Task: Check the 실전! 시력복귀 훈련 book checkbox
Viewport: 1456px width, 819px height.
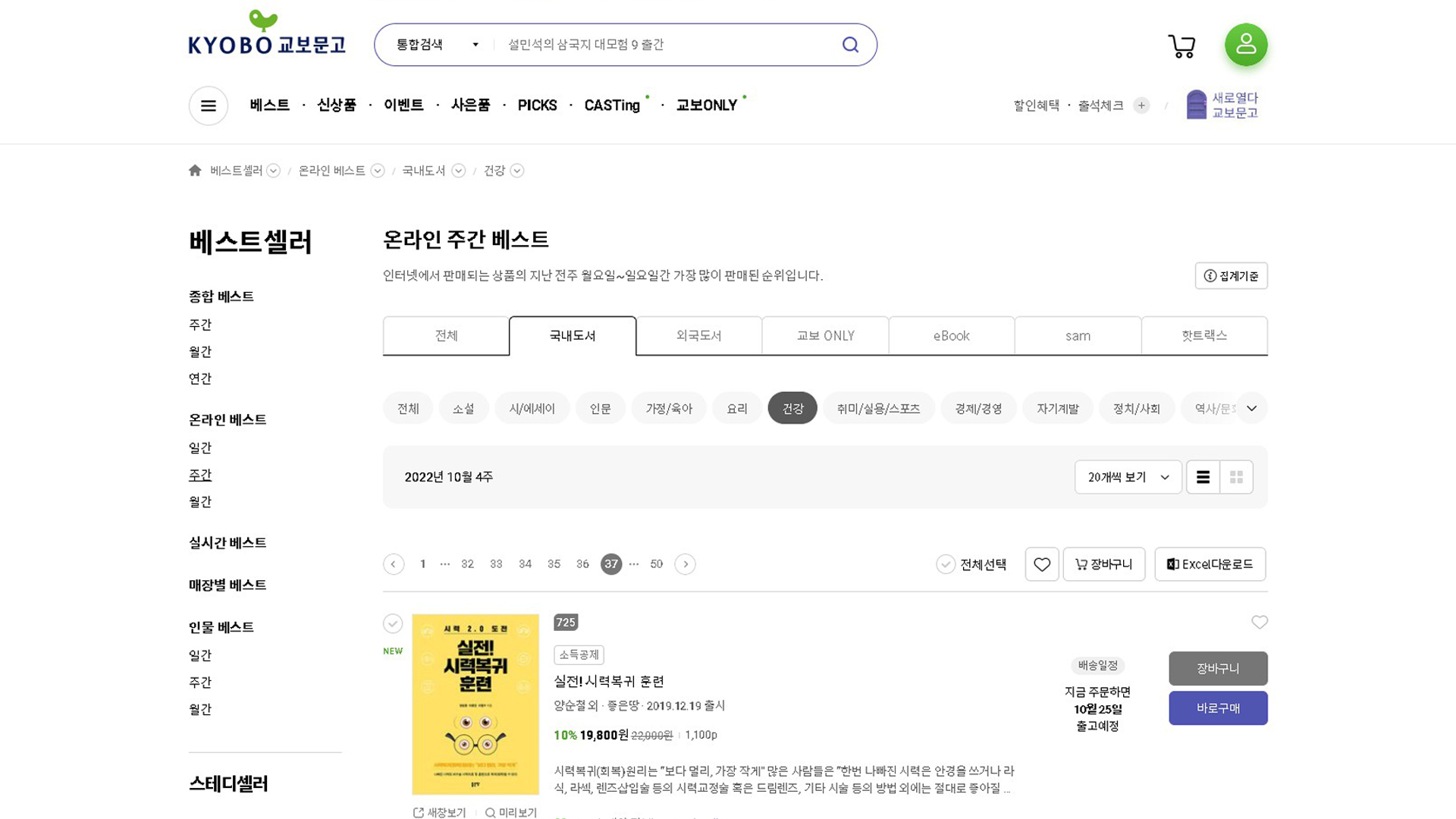Action: tap(392, 623)
